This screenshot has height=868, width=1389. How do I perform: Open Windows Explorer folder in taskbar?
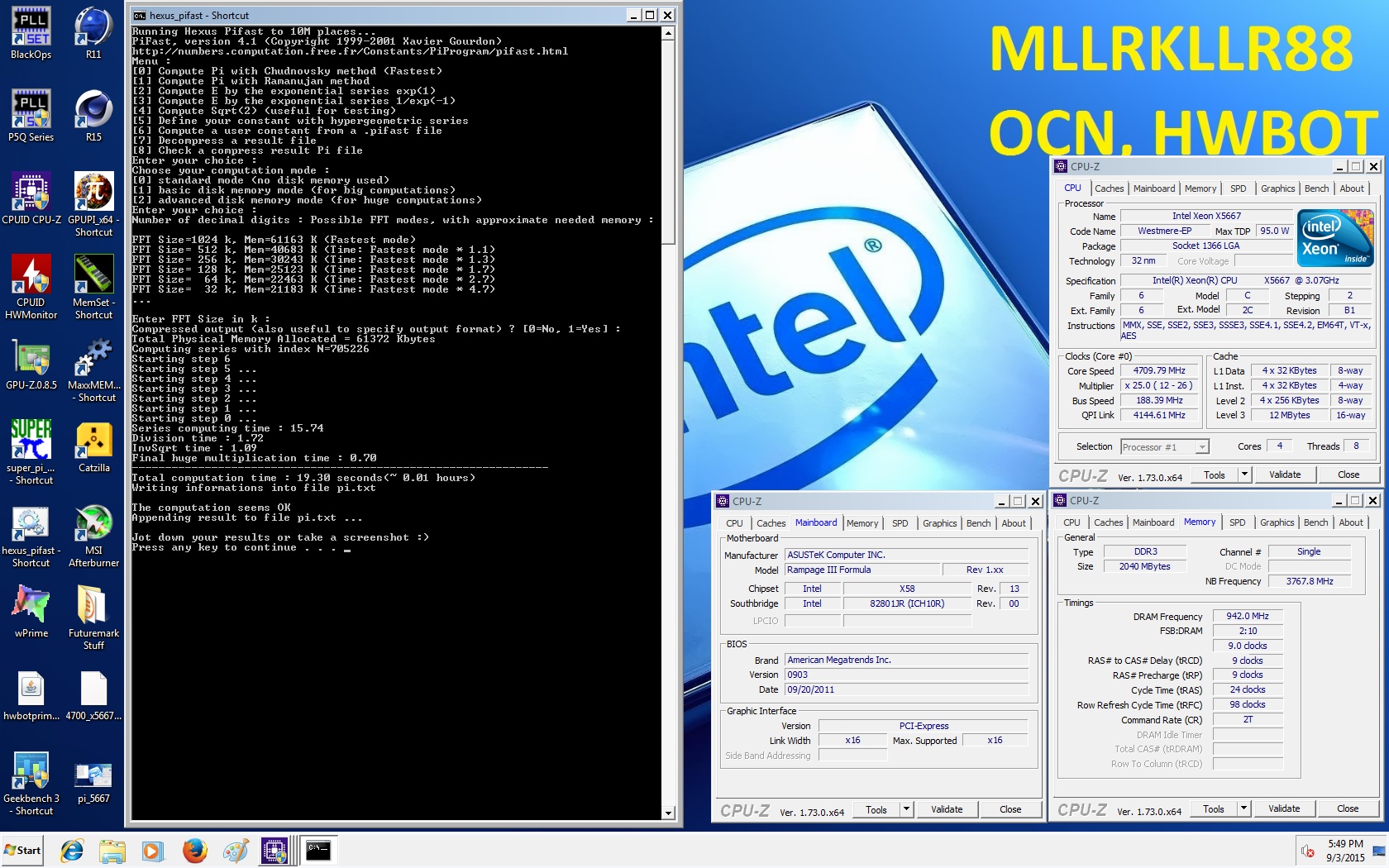click(112, 850)
